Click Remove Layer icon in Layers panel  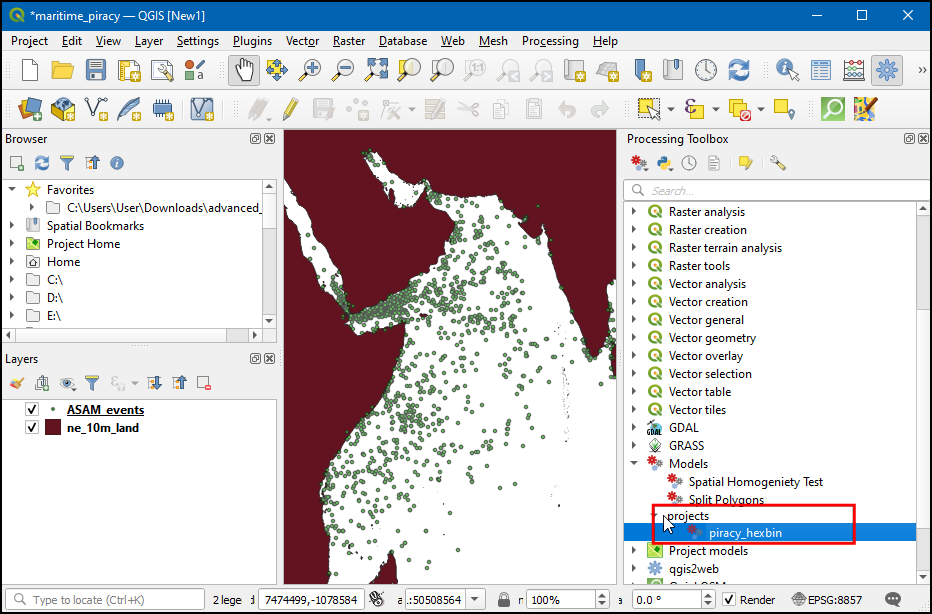pyautogui.click(x=204, y=383)
